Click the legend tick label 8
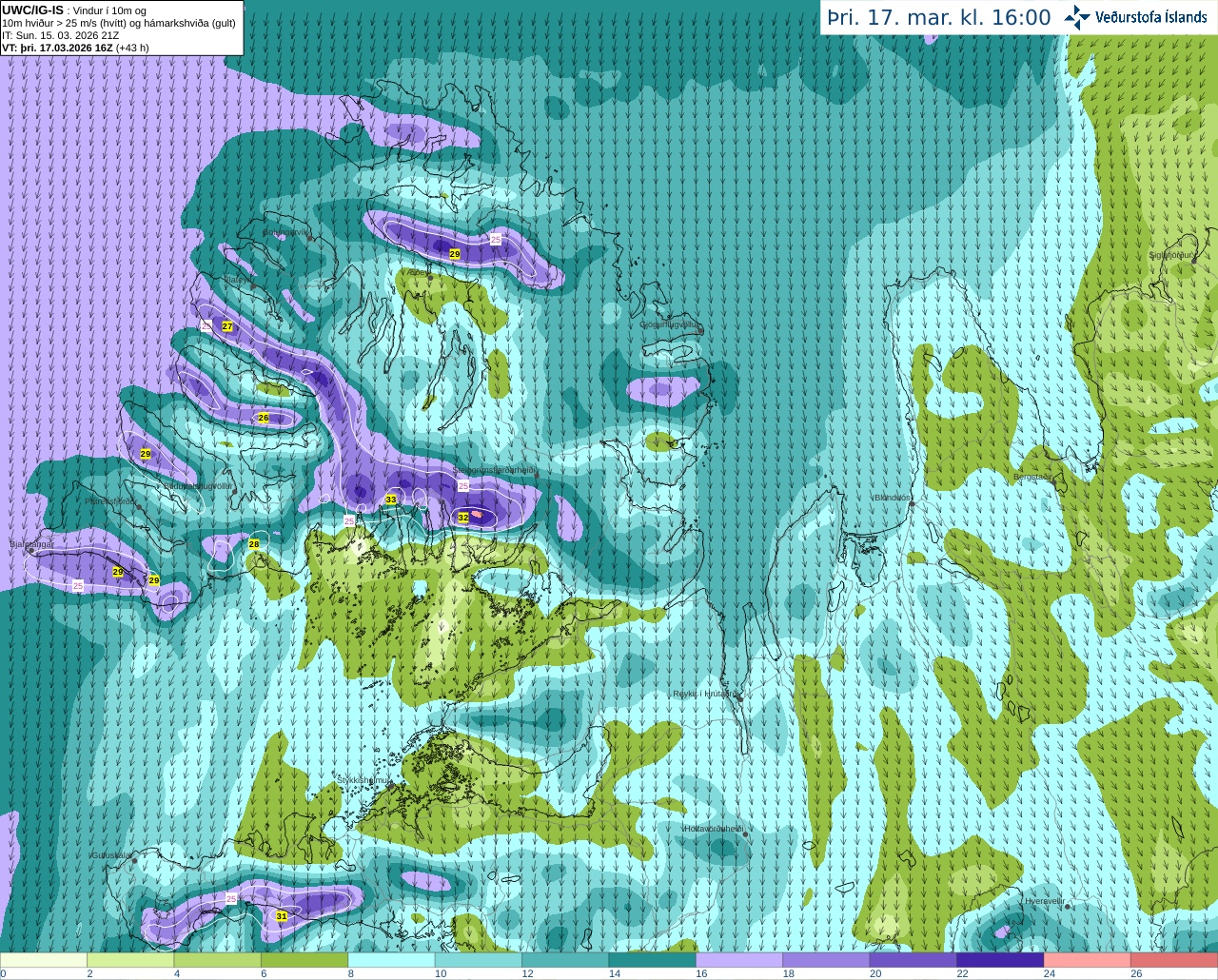This screenshot has height=980, width=1218. (x=351, y=973)
